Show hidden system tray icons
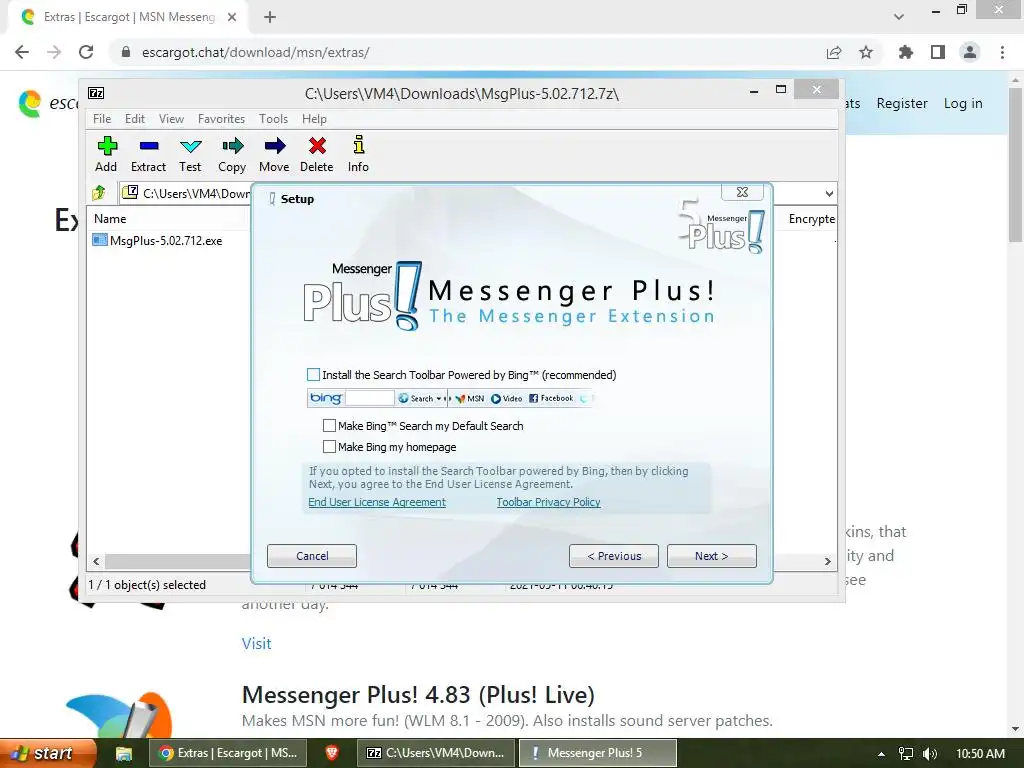The image size is (1024, 768). (881, 754)
